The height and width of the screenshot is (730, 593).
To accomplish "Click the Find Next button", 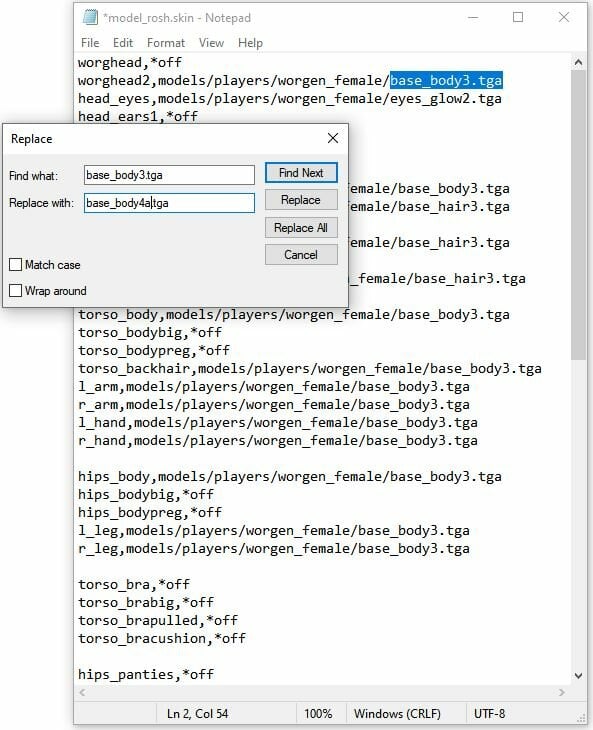I will (301, 173).
